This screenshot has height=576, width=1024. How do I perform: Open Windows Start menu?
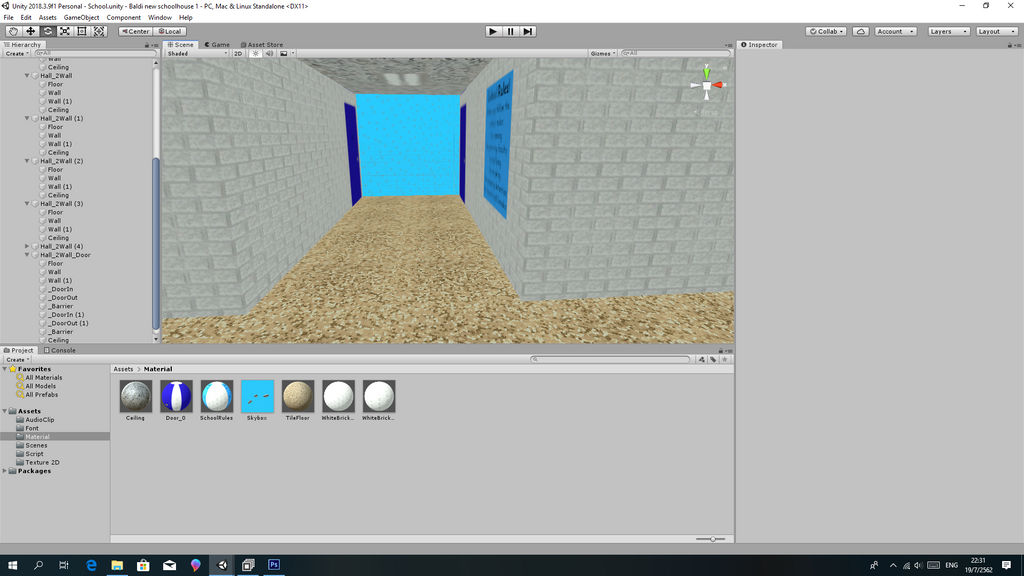tap(12, 565)
